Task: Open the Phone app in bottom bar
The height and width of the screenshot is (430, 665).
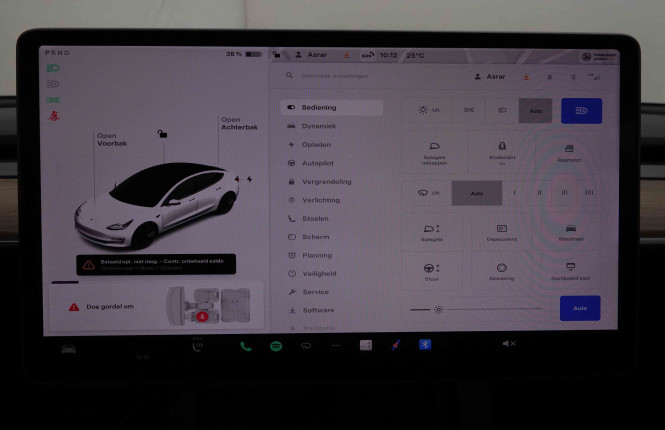Action: (246, 346)
